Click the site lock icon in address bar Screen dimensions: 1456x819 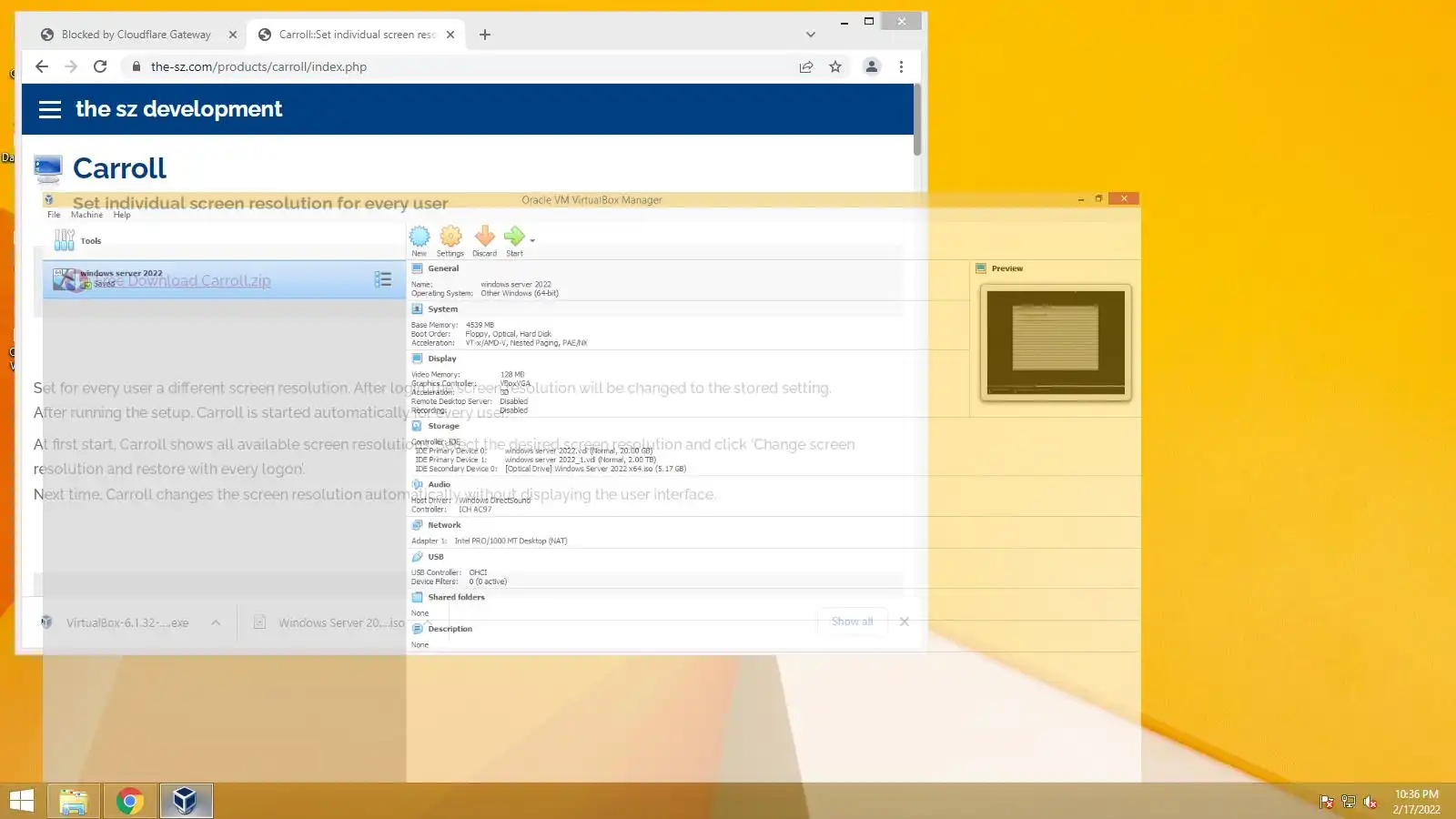tap(136, 66)
